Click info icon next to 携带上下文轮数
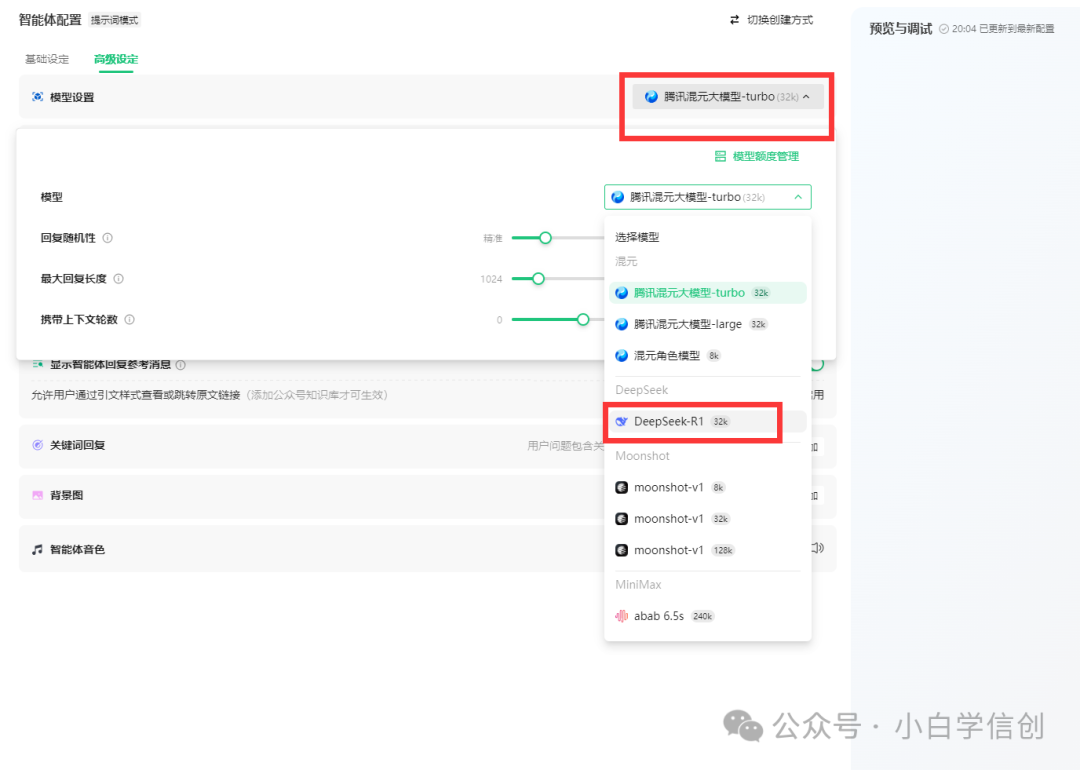 click(x=129, y=320)
